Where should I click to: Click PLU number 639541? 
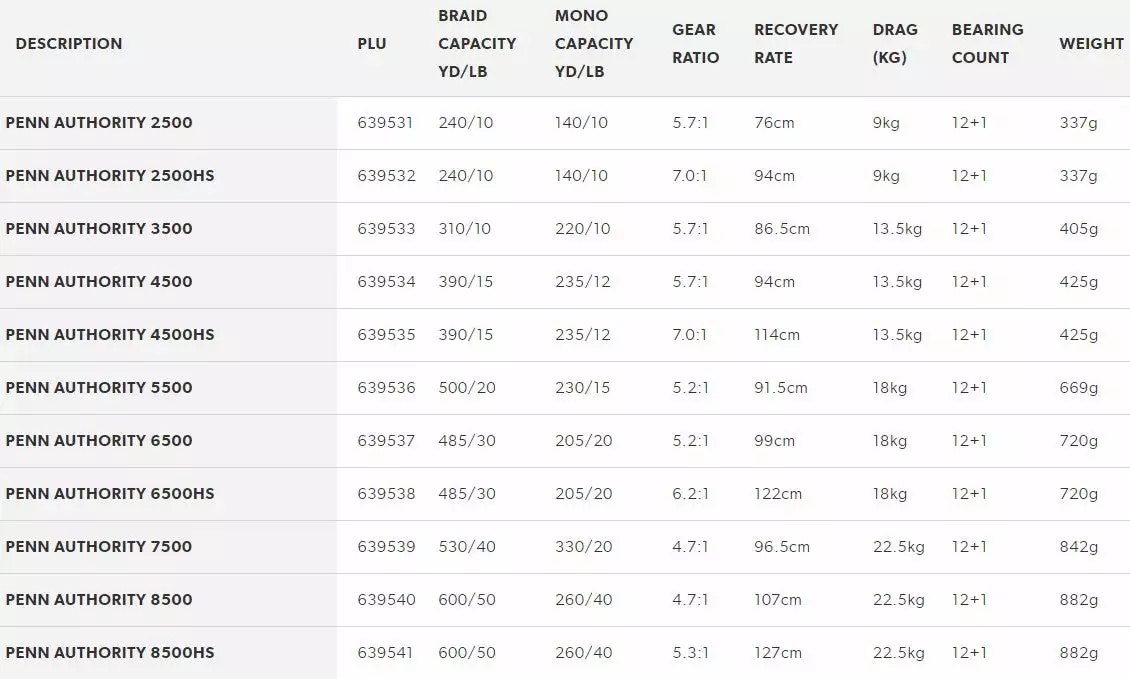[x=385, y=653]
